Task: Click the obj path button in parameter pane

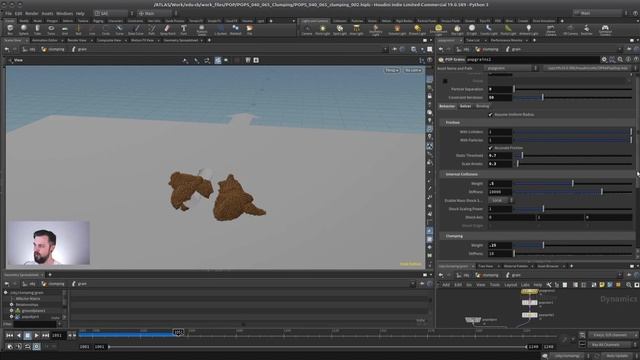Action: click(462, 49)
